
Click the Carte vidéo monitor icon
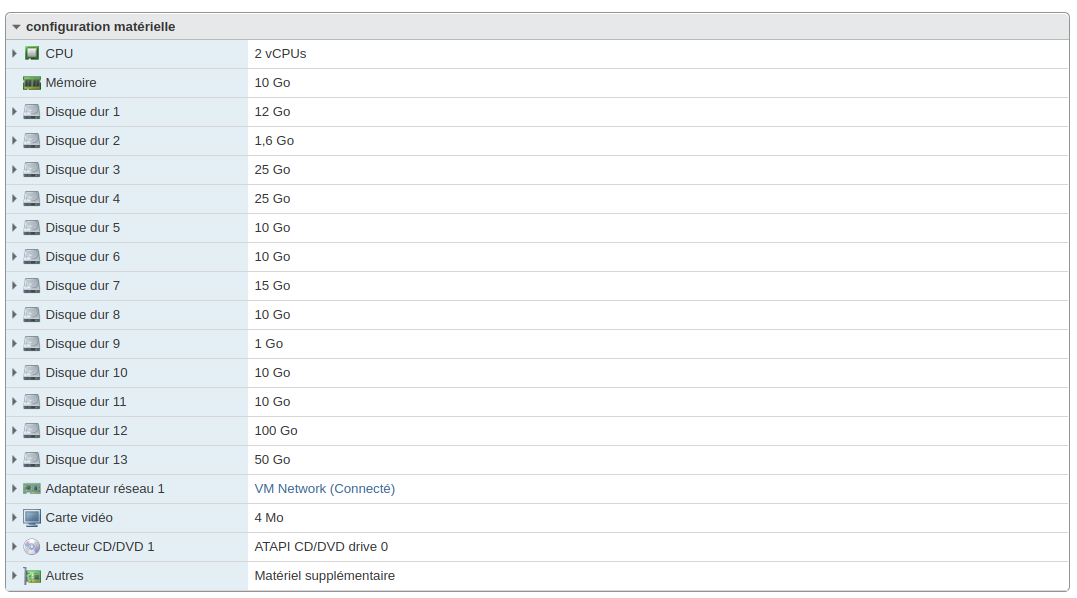32,518
